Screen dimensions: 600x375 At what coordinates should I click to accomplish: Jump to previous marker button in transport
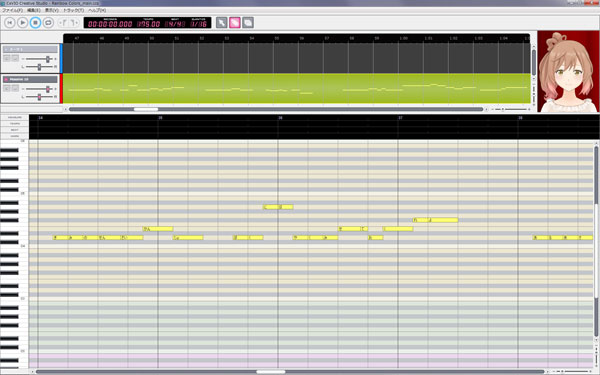[64, 23]
